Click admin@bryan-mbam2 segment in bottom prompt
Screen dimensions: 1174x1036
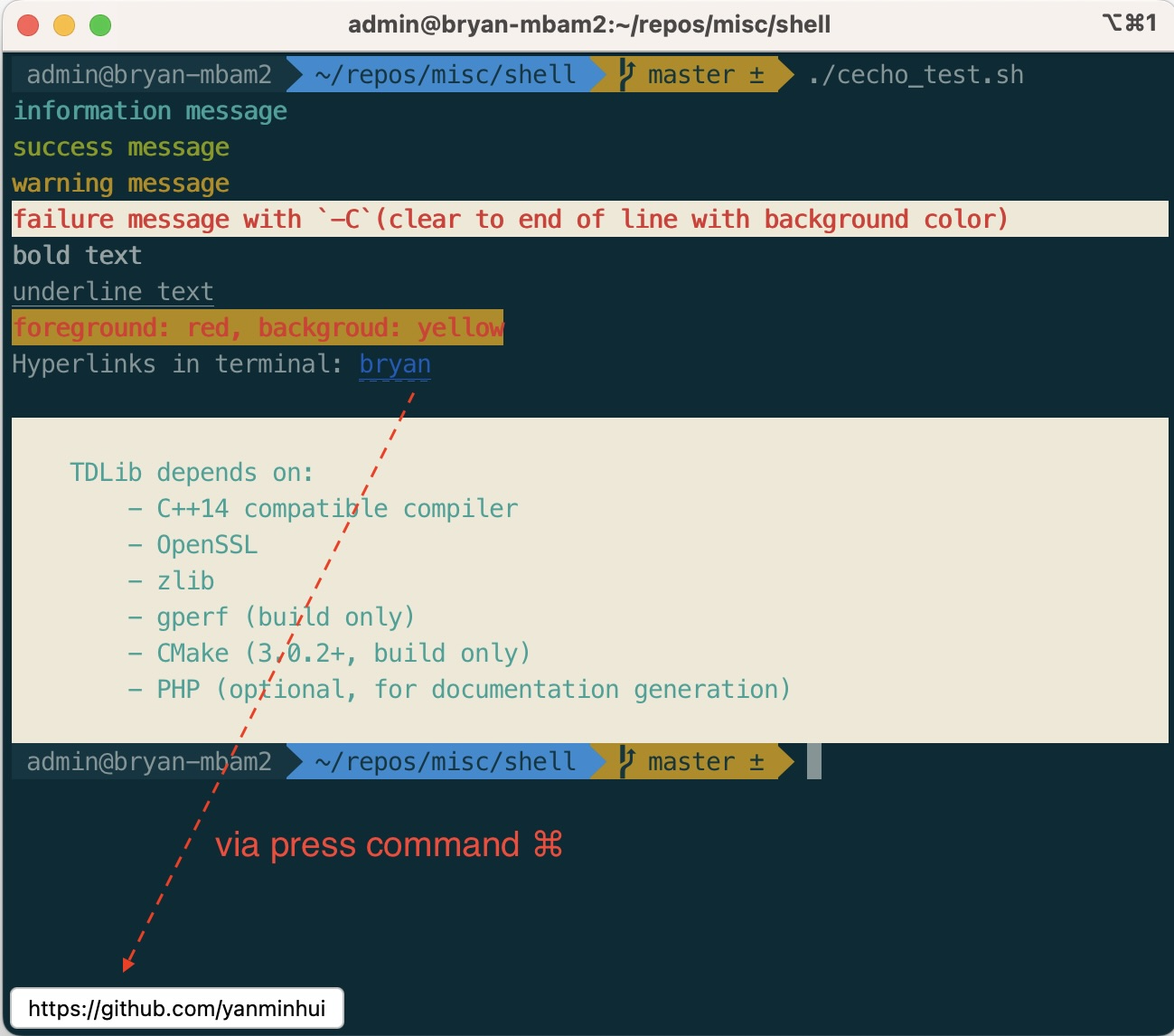pyautogui.click(x=149, y=761)
